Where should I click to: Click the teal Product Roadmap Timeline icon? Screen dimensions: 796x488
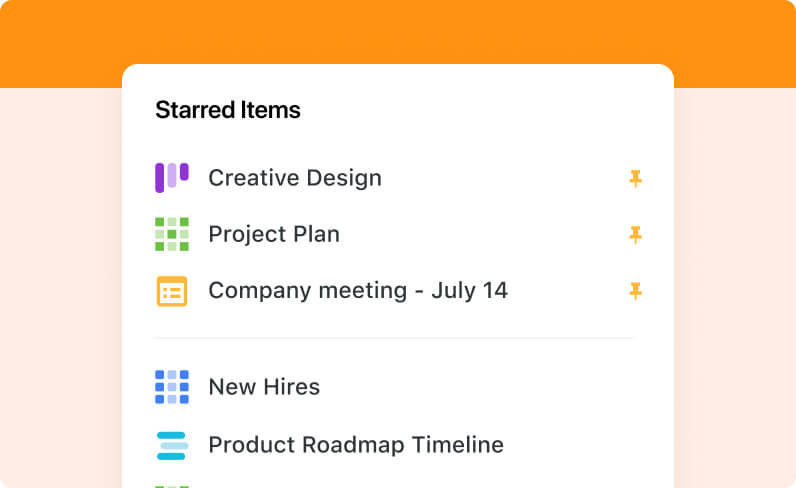coord(172,444)
